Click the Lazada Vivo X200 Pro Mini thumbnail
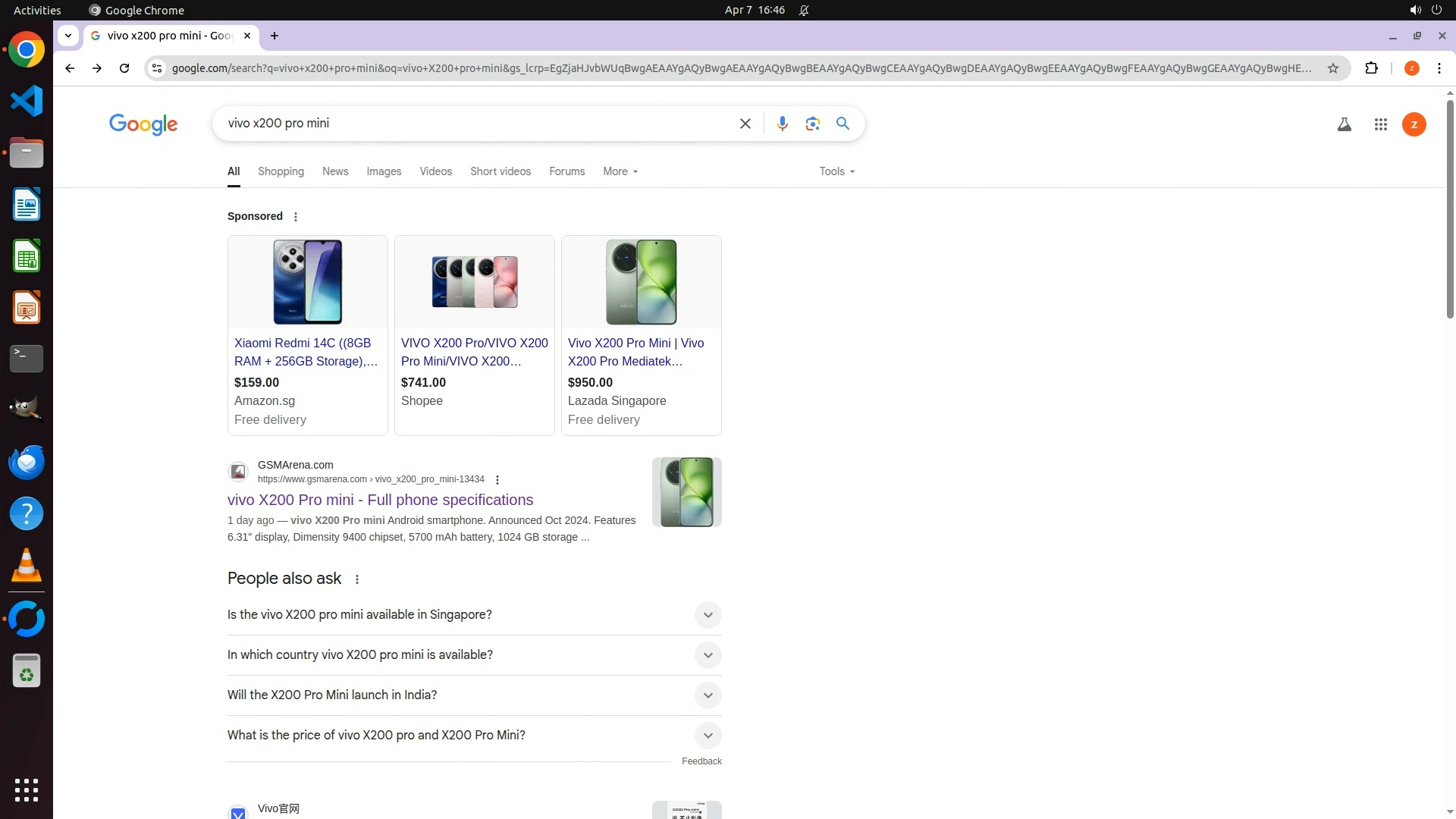This screenshot has width=1456, height=819. (641, 282)
